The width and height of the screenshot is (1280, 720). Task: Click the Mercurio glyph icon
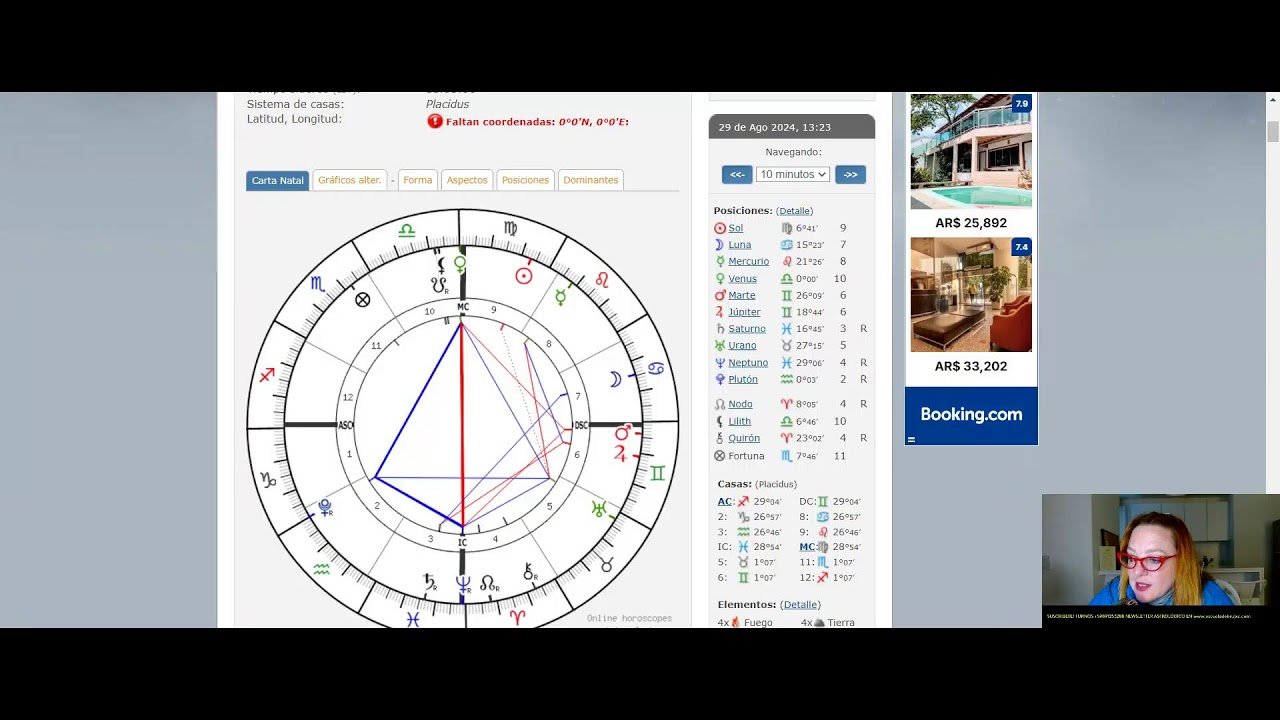point(722,261)
